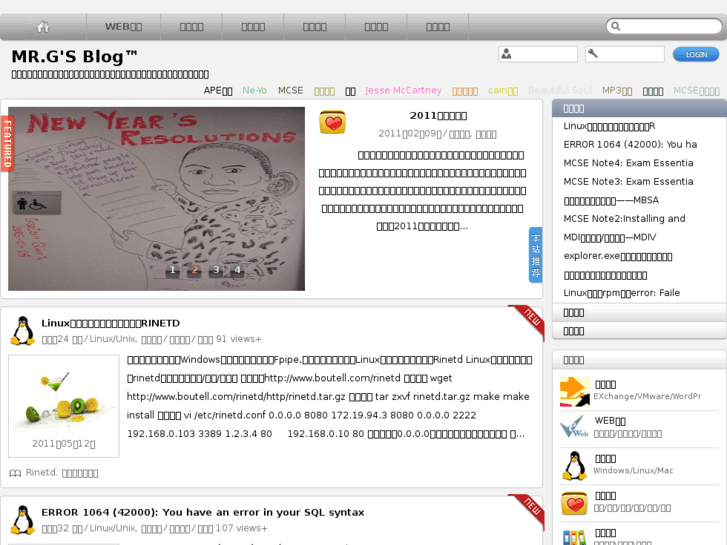The height and width of the screenshot is (545, 727).
Task: Open sidebar link ending with R after Linux
Action: pyautogui.click(x=609, y=126)
